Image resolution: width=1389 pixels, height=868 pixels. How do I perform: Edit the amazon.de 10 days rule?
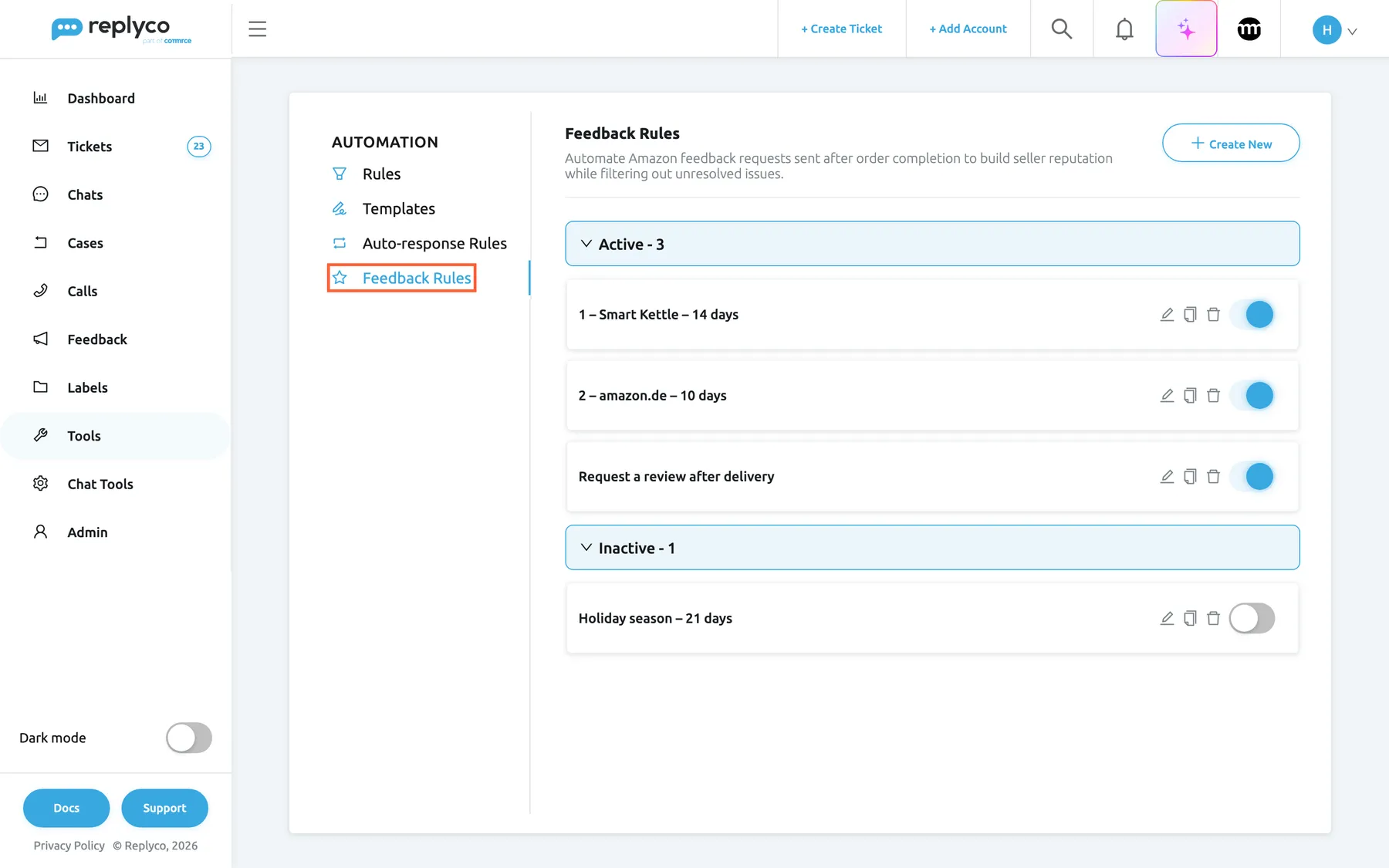1167,396
